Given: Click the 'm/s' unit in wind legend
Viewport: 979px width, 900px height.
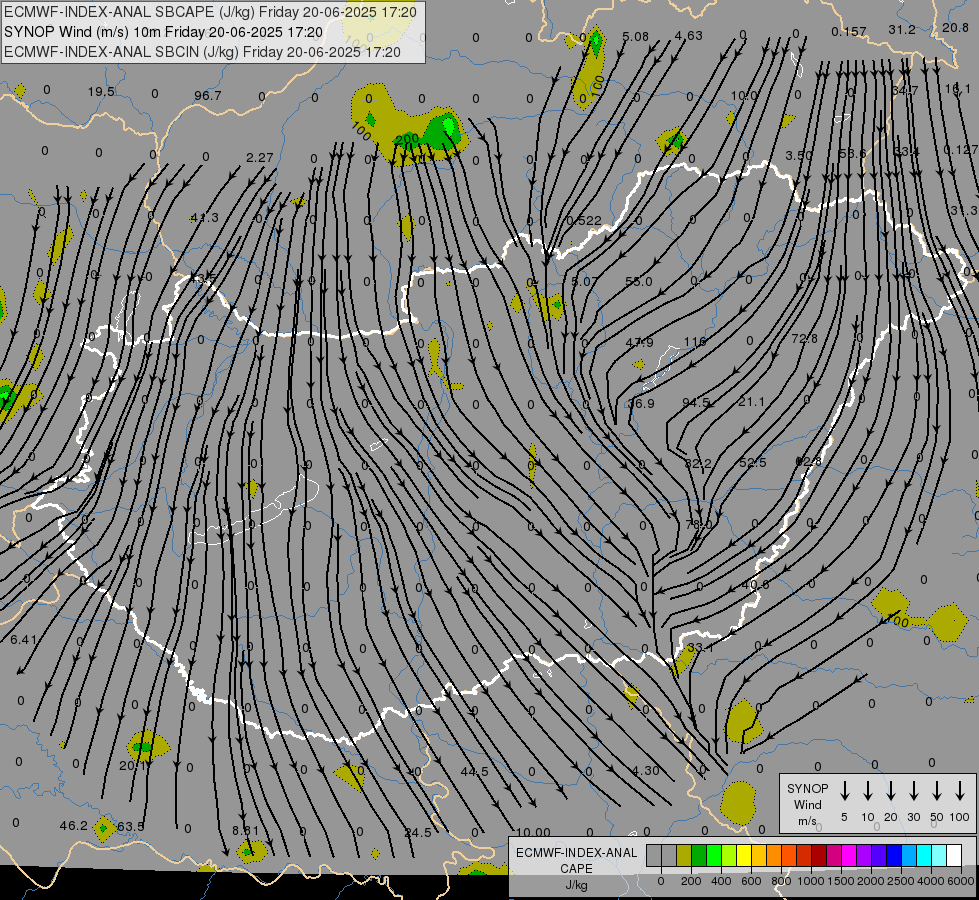Looking at the screenshot, I should click(x=807, y=821).
